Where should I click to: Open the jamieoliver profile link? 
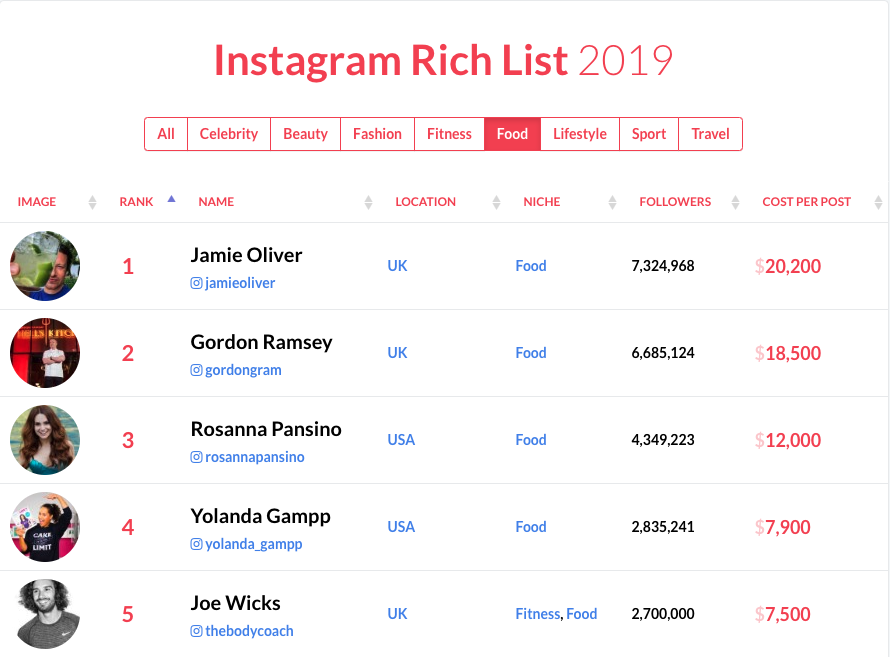[x=240, y=283]
